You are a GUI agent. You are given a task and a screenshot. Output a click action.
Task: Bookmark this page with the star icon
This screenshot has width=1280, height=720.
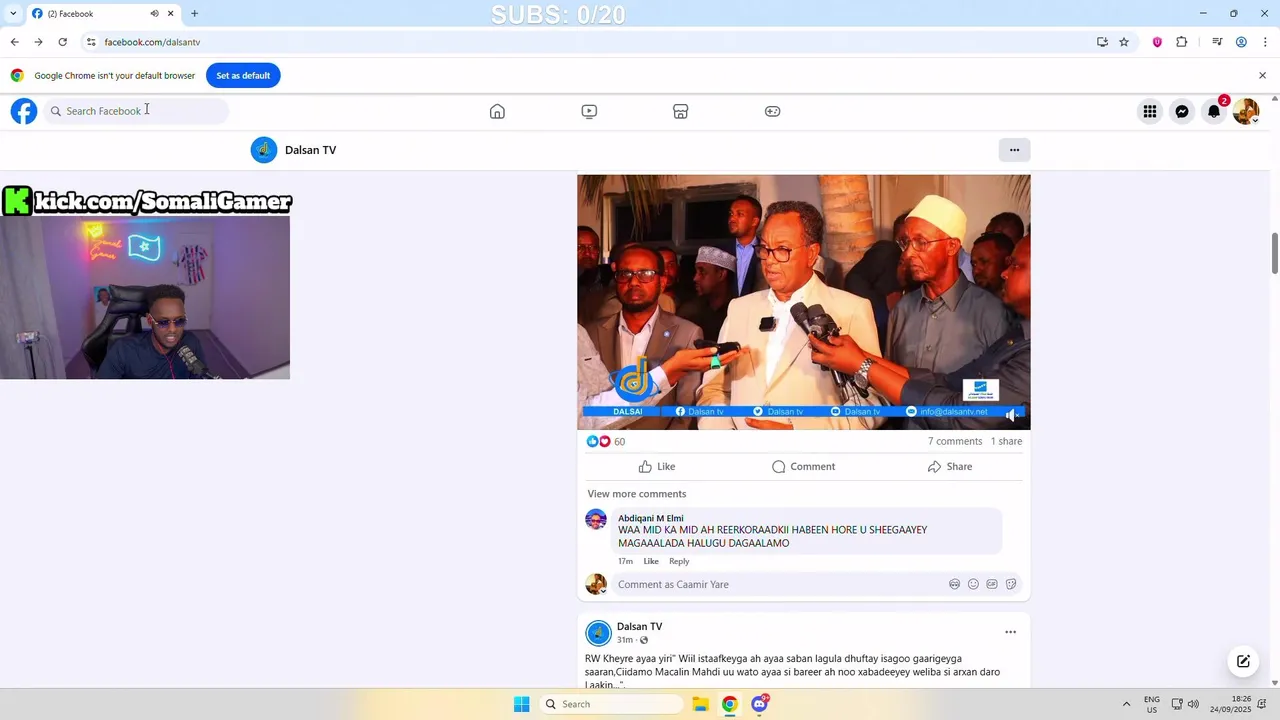pos(1124,42)
